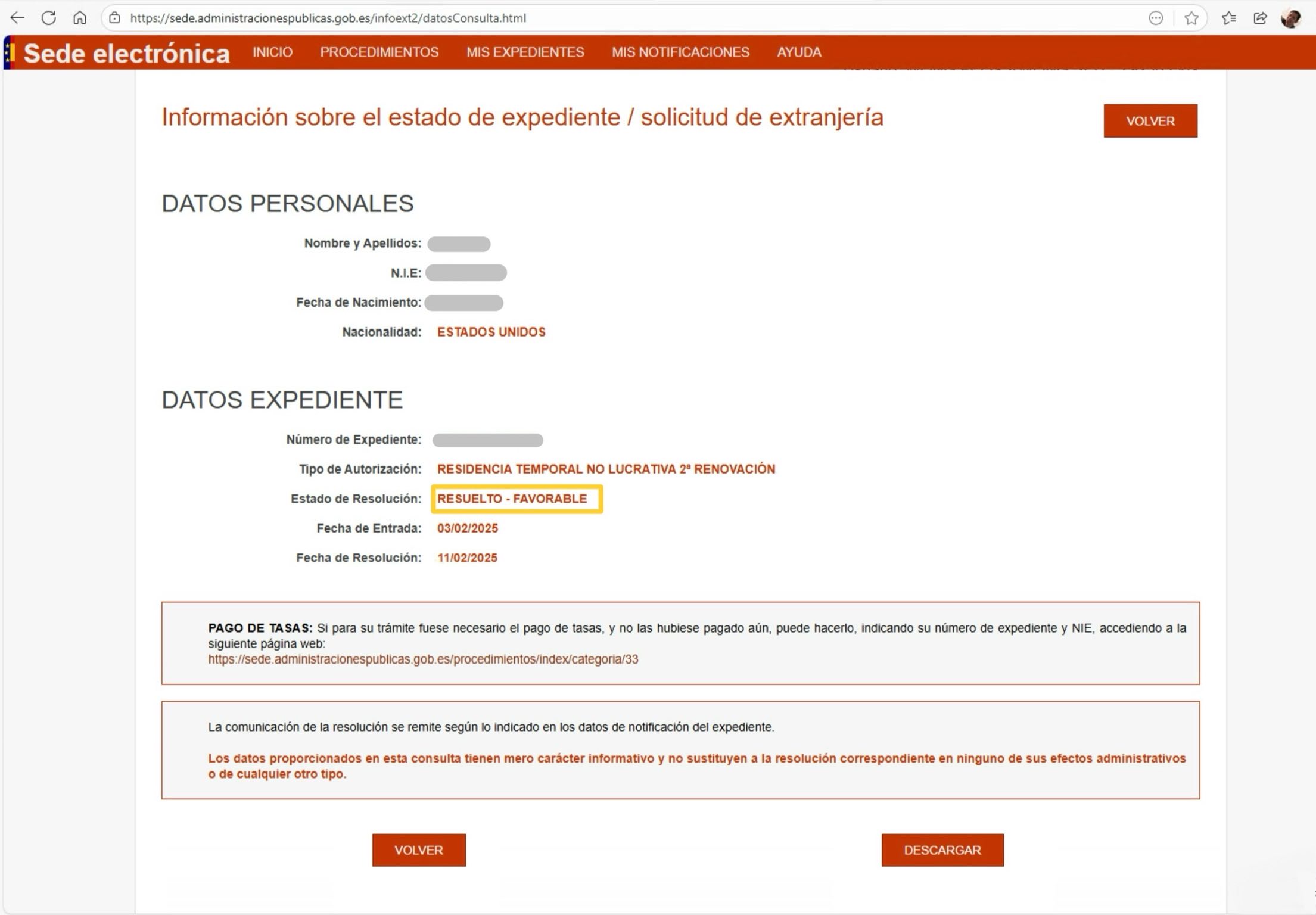Click the Nombre y Apellidos label
The image size is (1316, 915).
click(x=363, y=243)
